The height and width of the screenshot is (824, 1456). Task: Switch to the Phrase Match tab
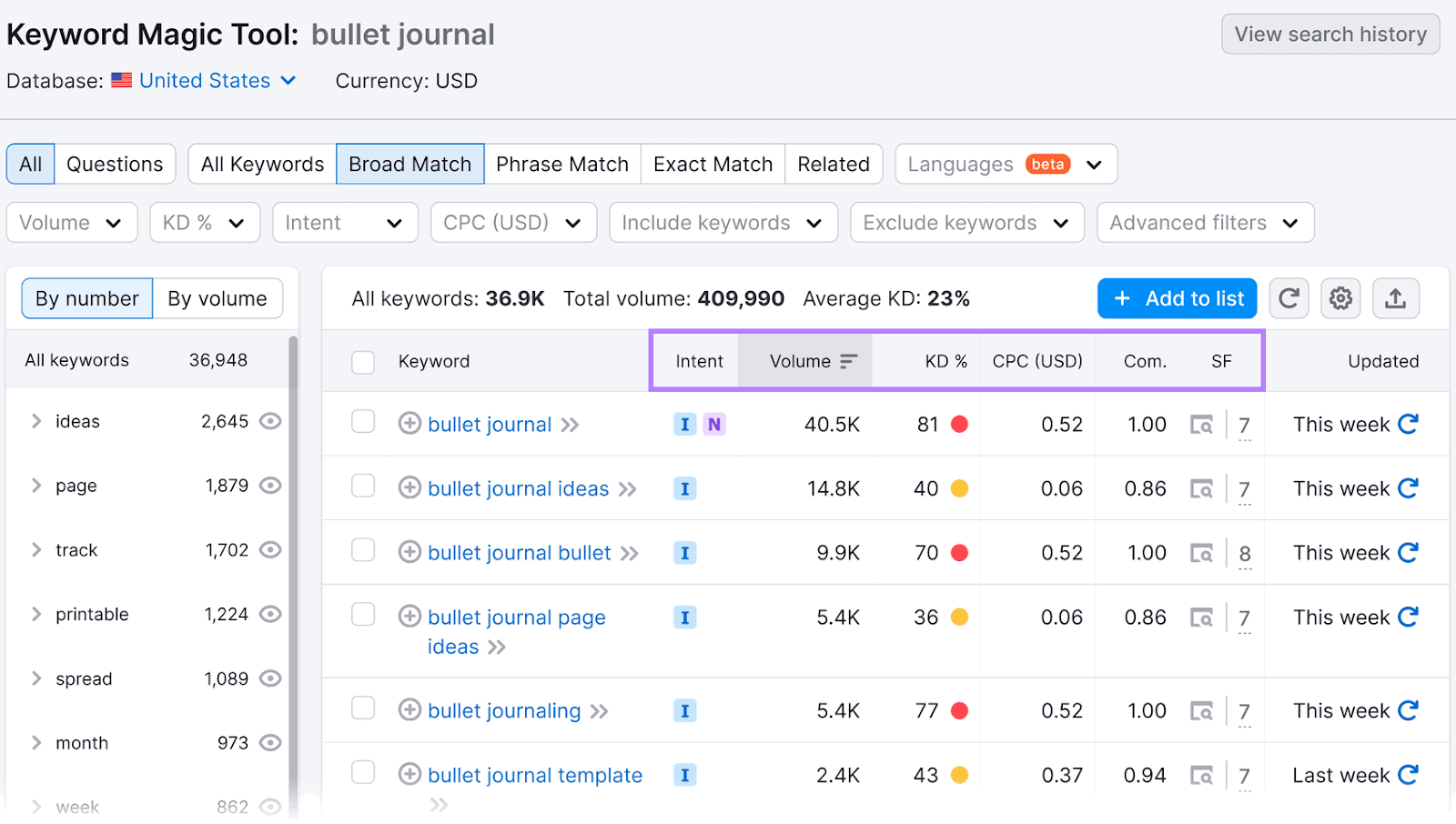click(562, 164)
